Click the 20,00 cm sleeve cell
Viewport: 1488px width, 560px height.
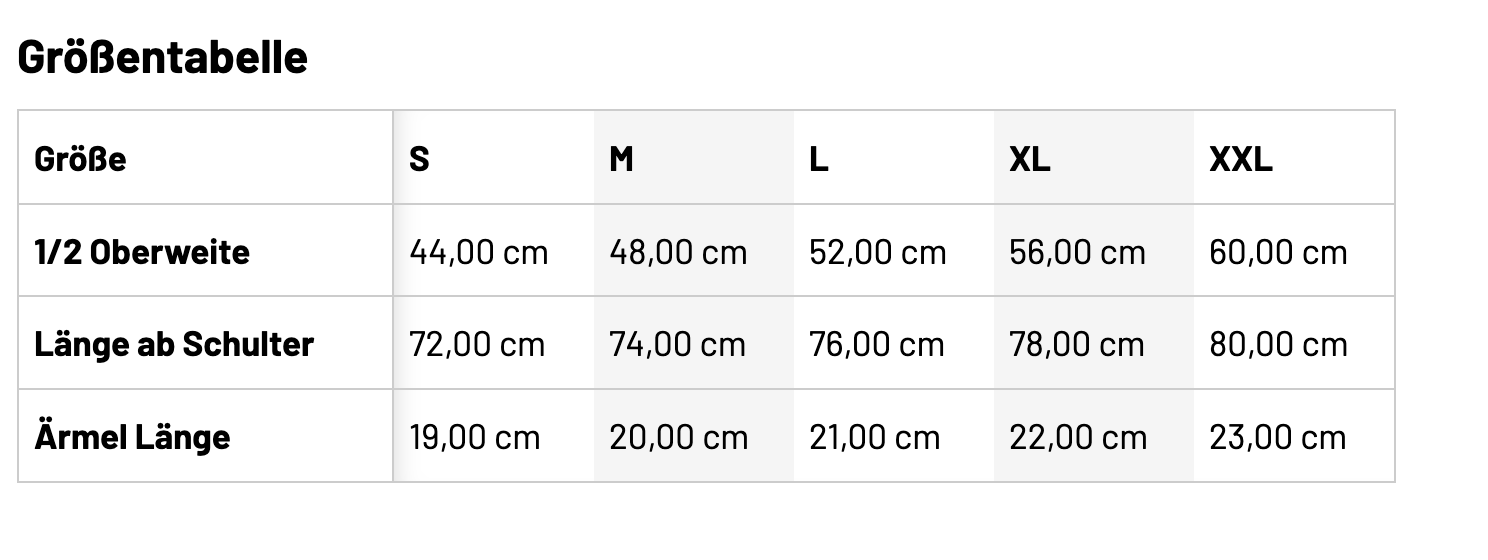tap(678, 437)
